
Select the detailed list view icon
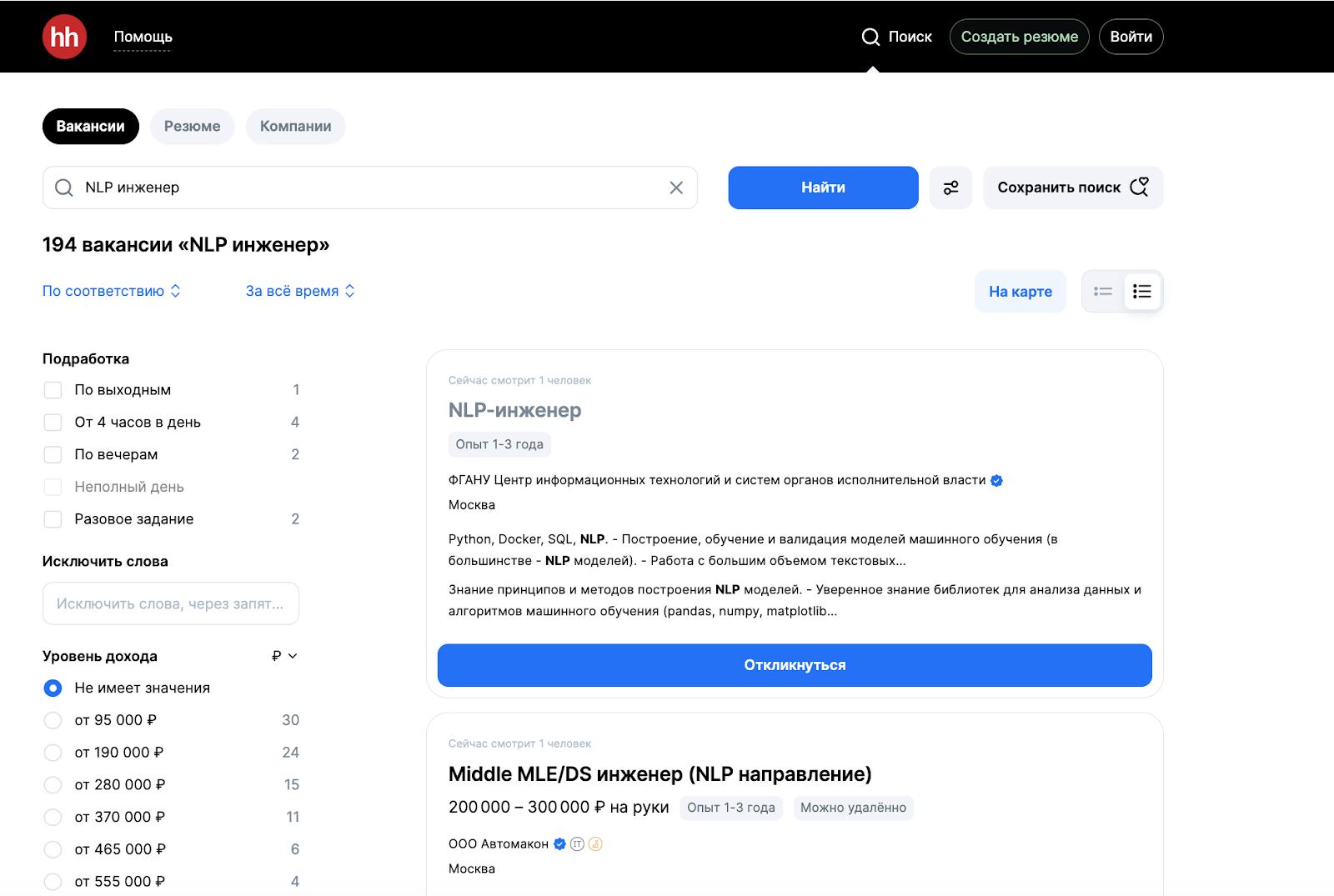[1142, 292]
